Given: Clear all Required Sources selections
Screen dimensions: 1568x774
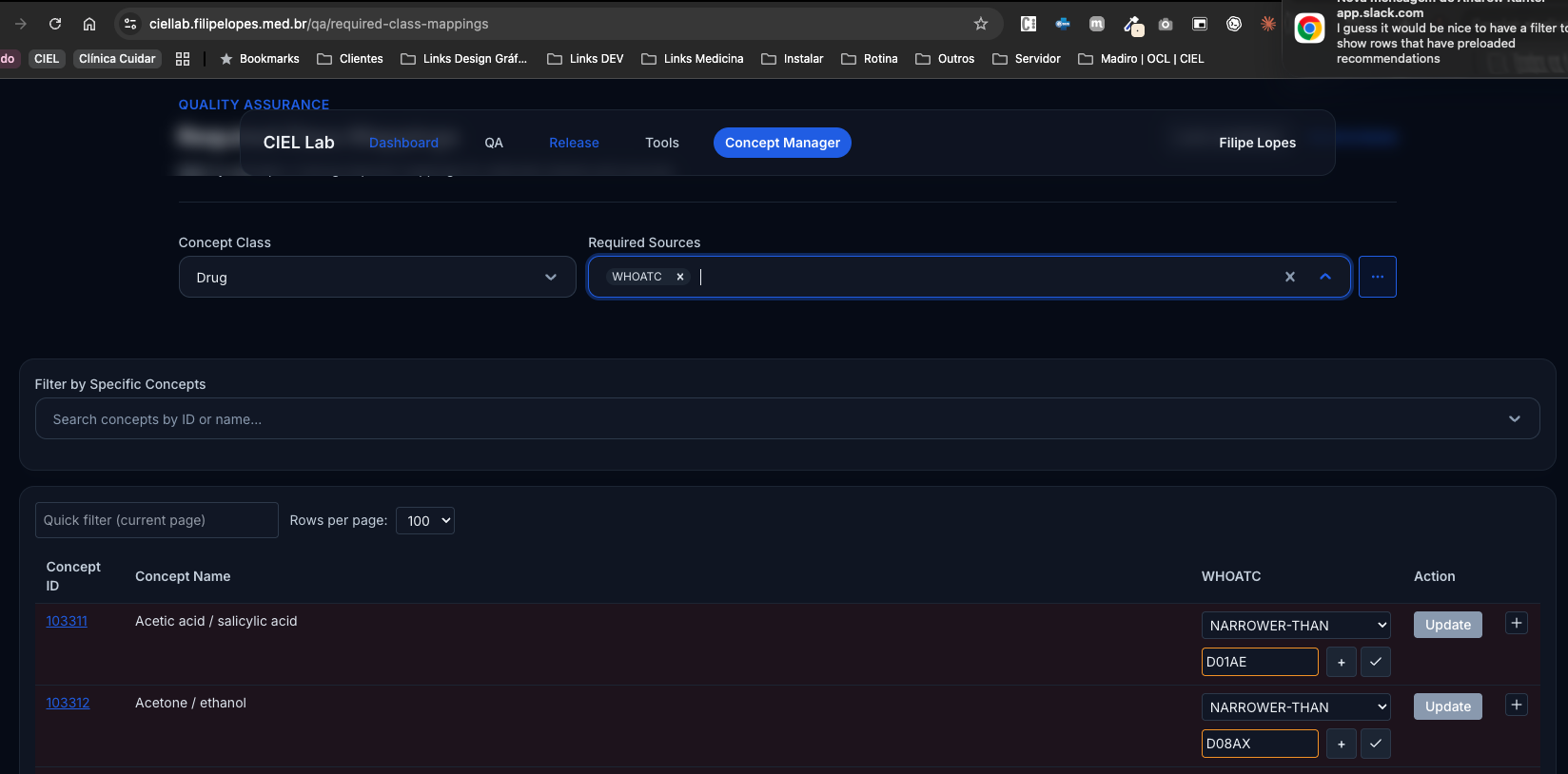Looking at the screenshot, I should (x=1290, y=277).
